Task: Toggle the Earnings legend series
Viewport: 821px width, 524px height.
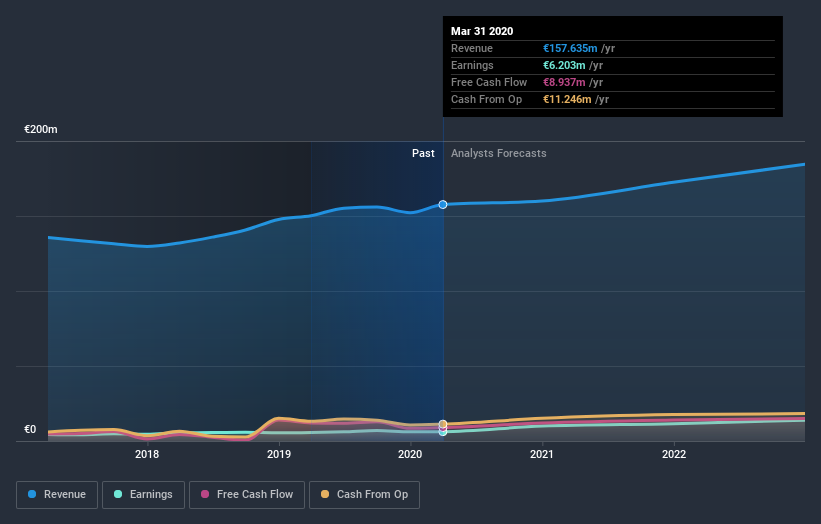Action: point(143,495)
